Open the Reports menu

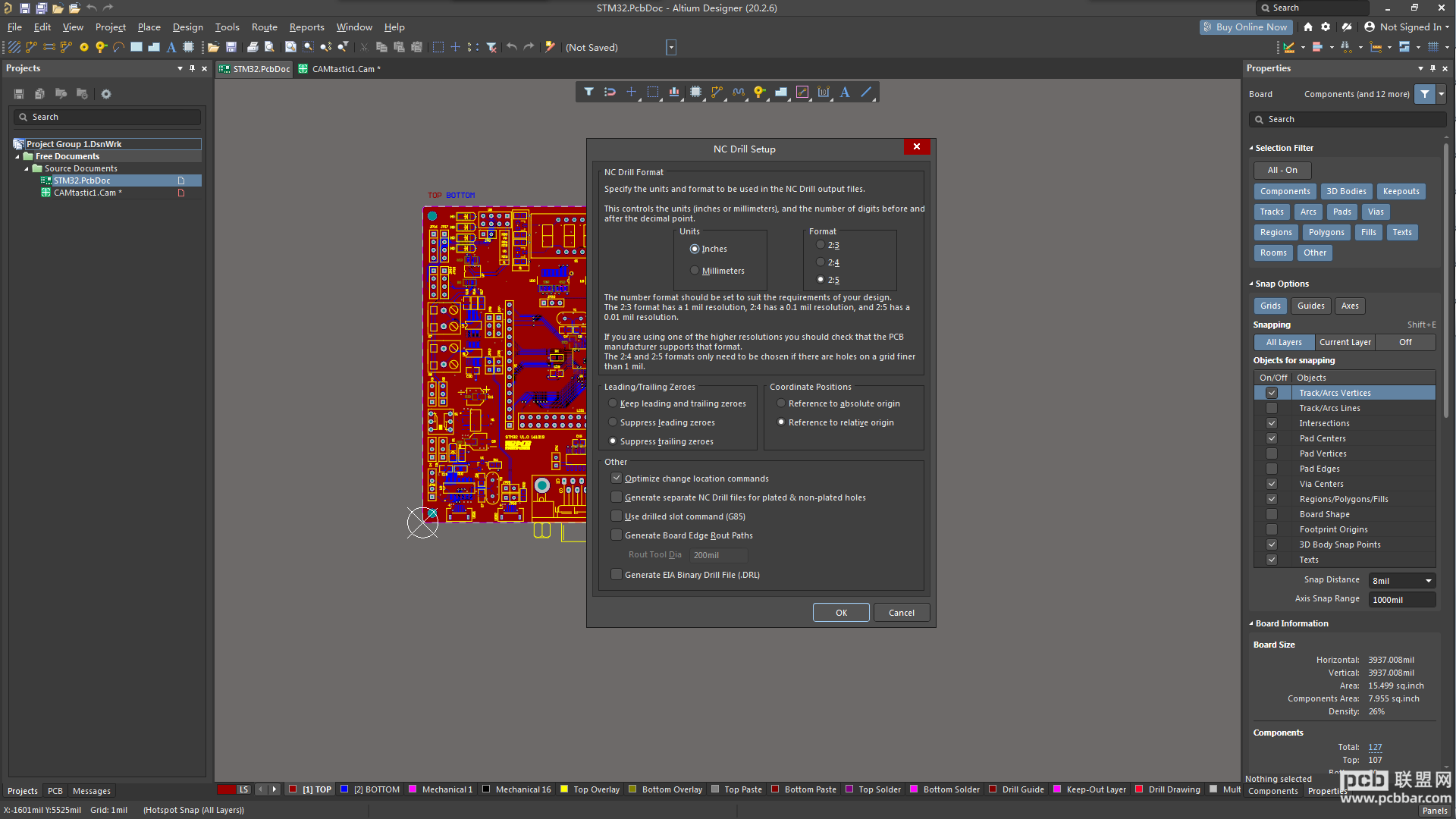(306, 27)
